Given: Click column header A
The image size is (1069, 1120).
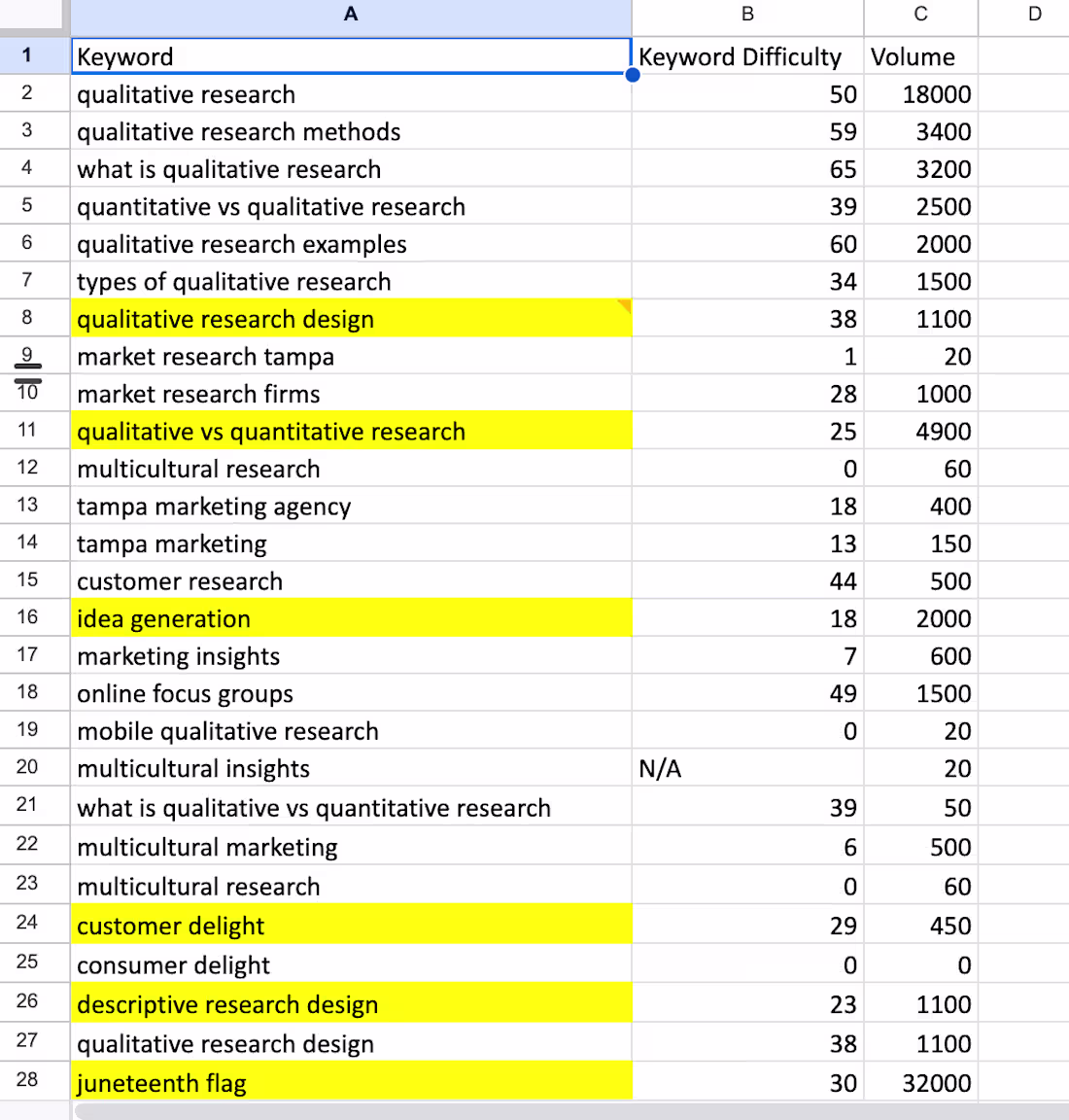Looking at the screenshot, I should (350, 14).
